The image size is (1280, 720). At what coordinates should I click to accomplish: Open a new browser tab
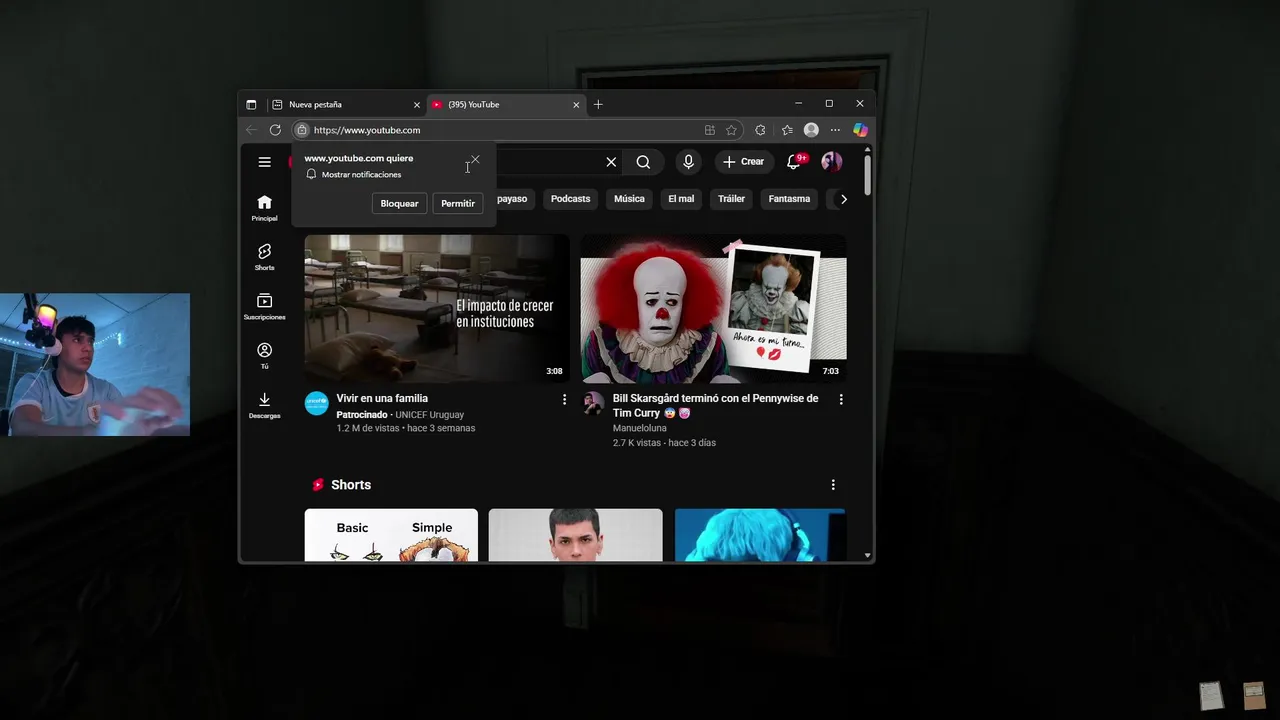tap(598, 104)
